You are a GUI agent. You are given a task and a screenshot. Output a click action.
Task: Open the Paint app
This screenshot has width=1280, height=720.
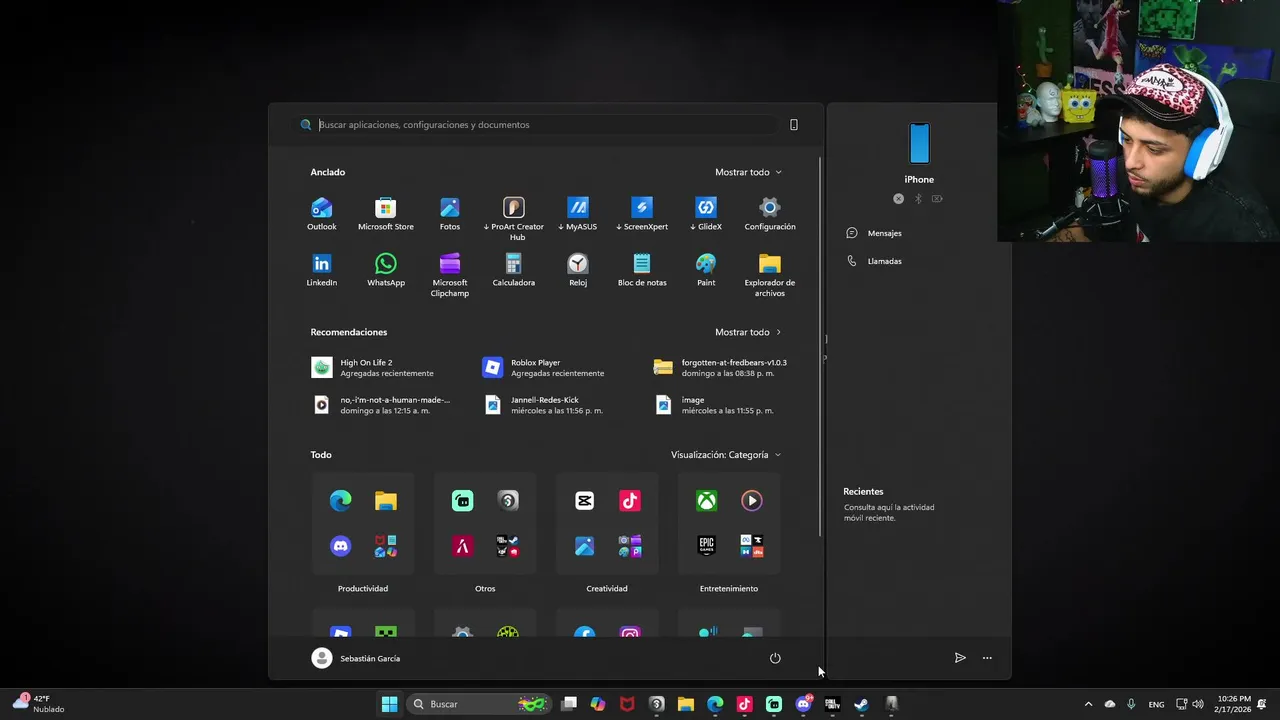click(x=706, y=270)
